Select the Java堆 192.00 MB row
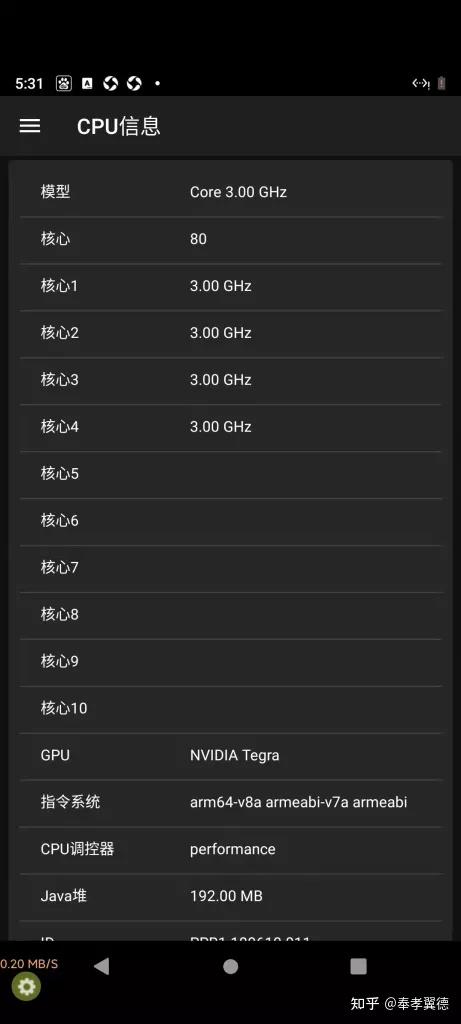The height and width of the screenshot is (1024, 461). pyautogui.click(x=230, y=897)
